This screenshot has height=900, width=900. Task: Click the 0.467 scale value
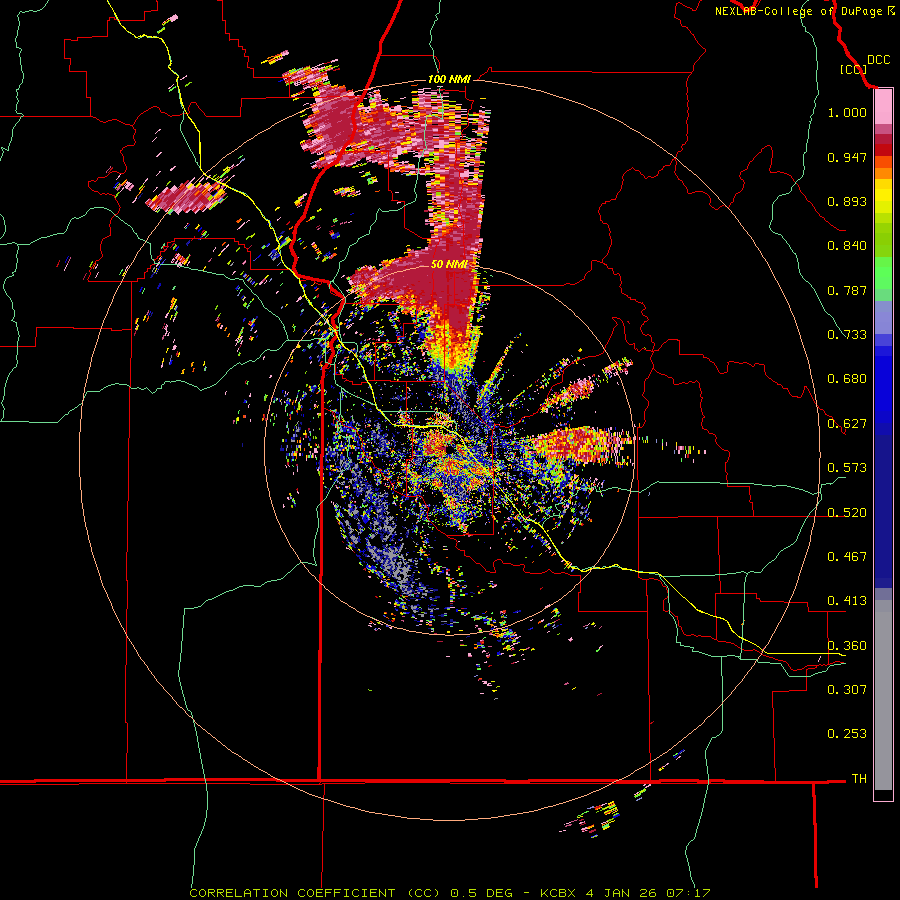point(847,557)
